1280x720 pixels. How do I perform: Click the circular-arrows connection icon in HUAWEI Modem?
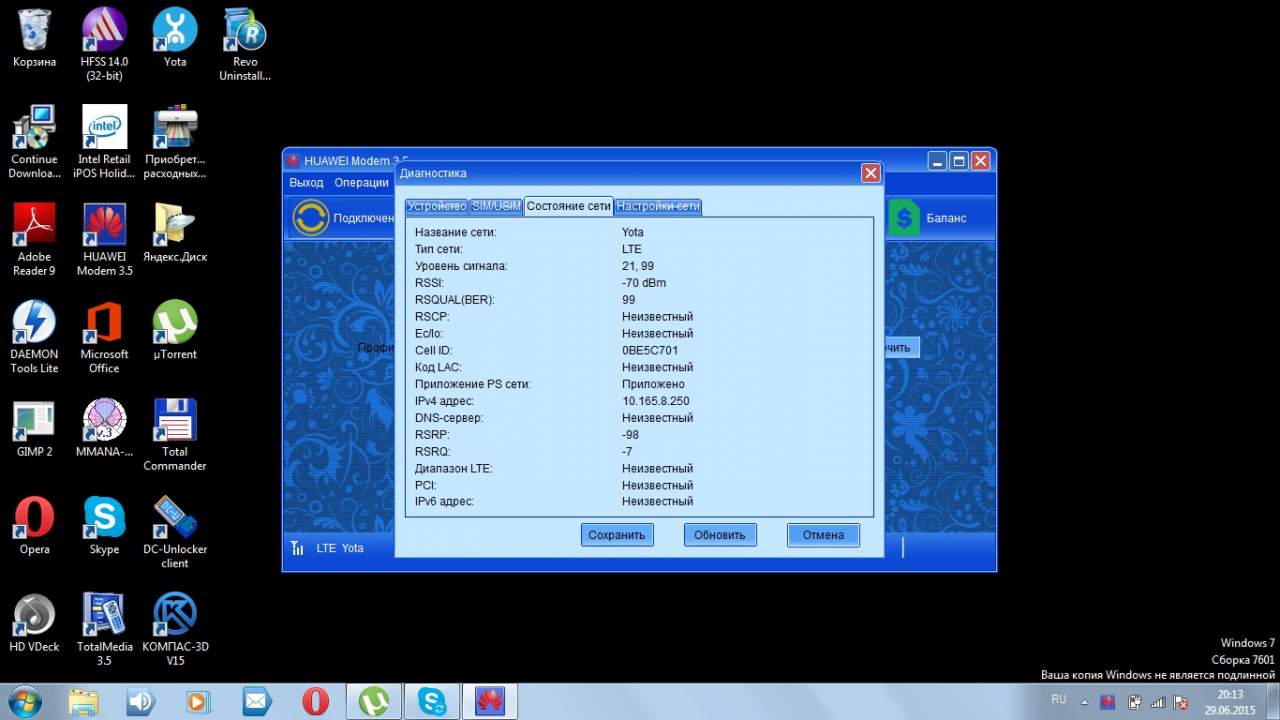coord(311,217)
